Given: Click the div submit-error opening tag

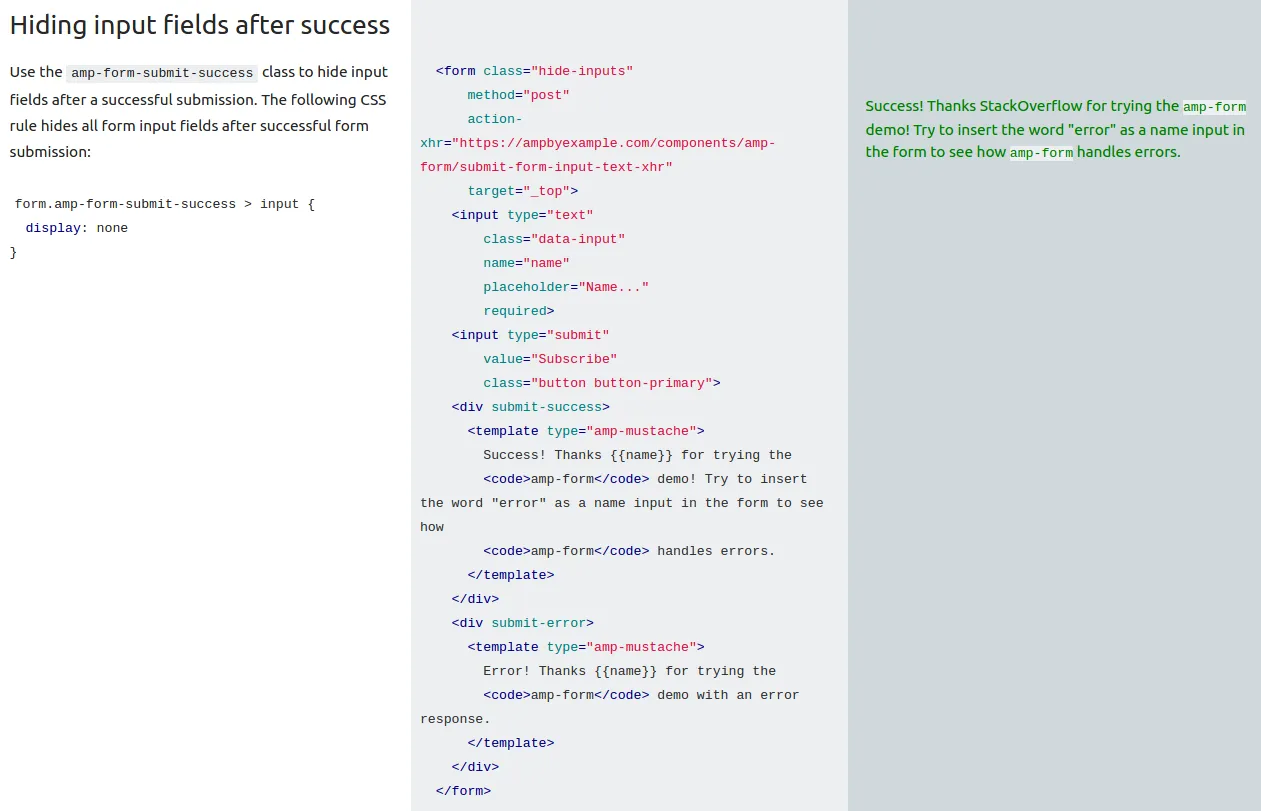Looking at the screenshot, I should point(522,623).
